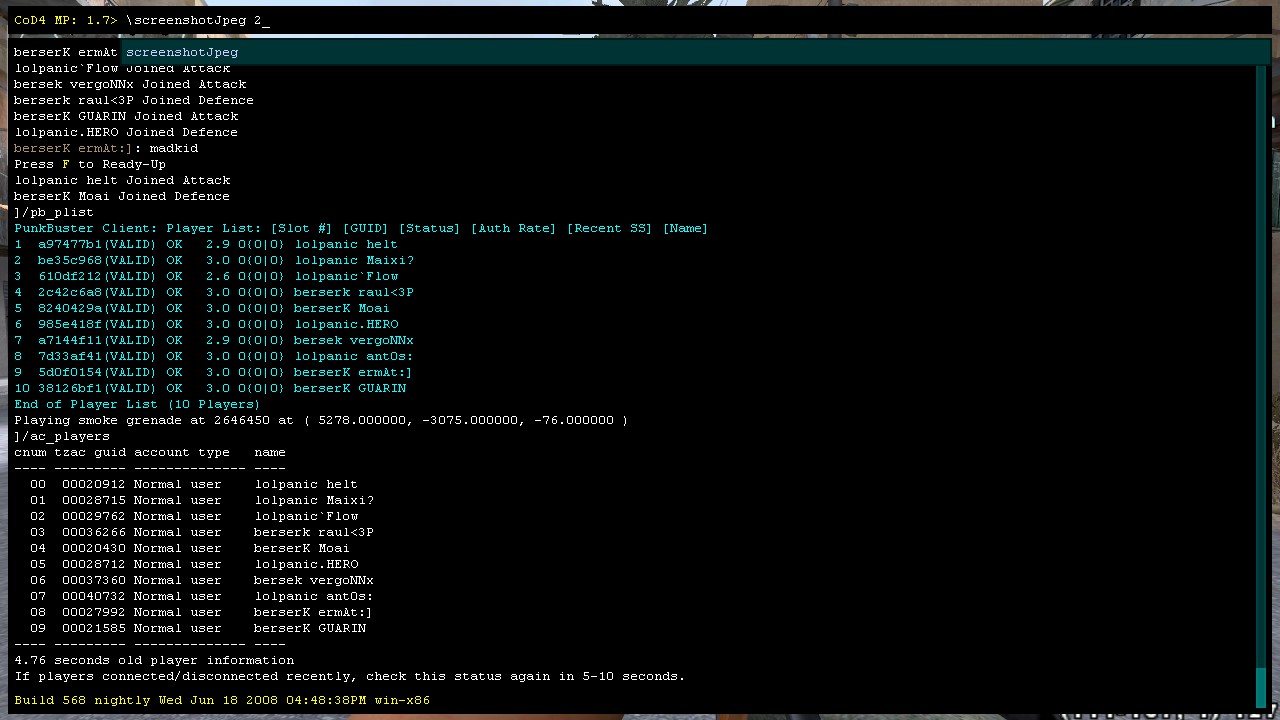Click the console scrollbar on the right edge
Screen dimensions: 1280x720
tap(1261, 385)
